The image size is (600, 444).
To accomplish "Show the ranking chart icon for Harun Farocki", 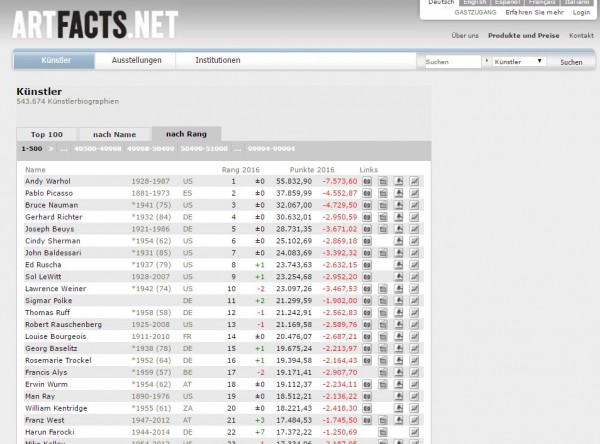I will (x=414, y=432).
